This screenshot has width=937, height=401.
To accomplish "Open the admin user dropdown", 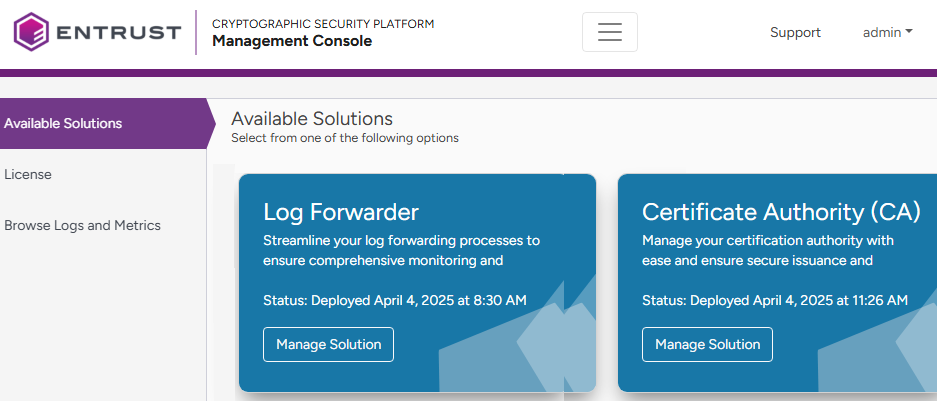I will click(887, 32).
